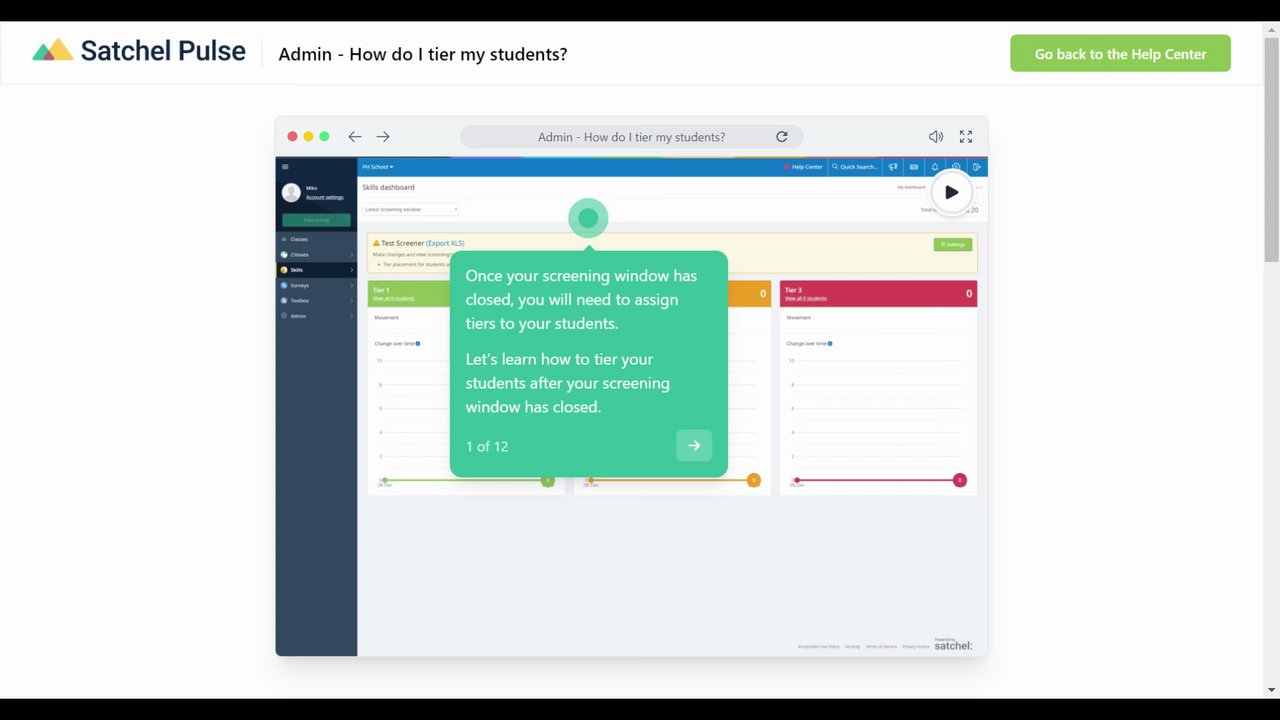Click the Satchel Pulse logo
The width and height of the screenshot is (1280, 720).
(139, 52)
